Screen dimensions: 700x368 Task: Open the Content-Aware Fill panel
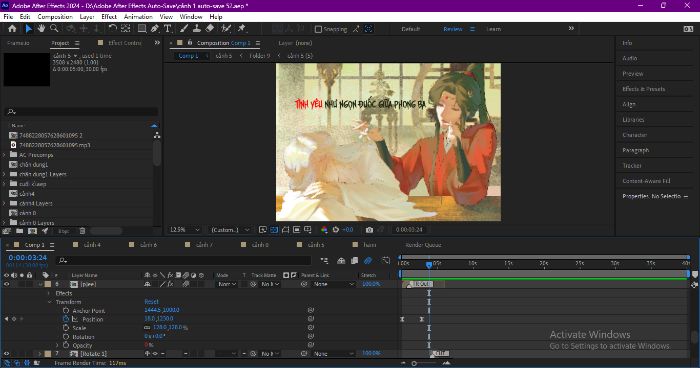click(646, 181)
